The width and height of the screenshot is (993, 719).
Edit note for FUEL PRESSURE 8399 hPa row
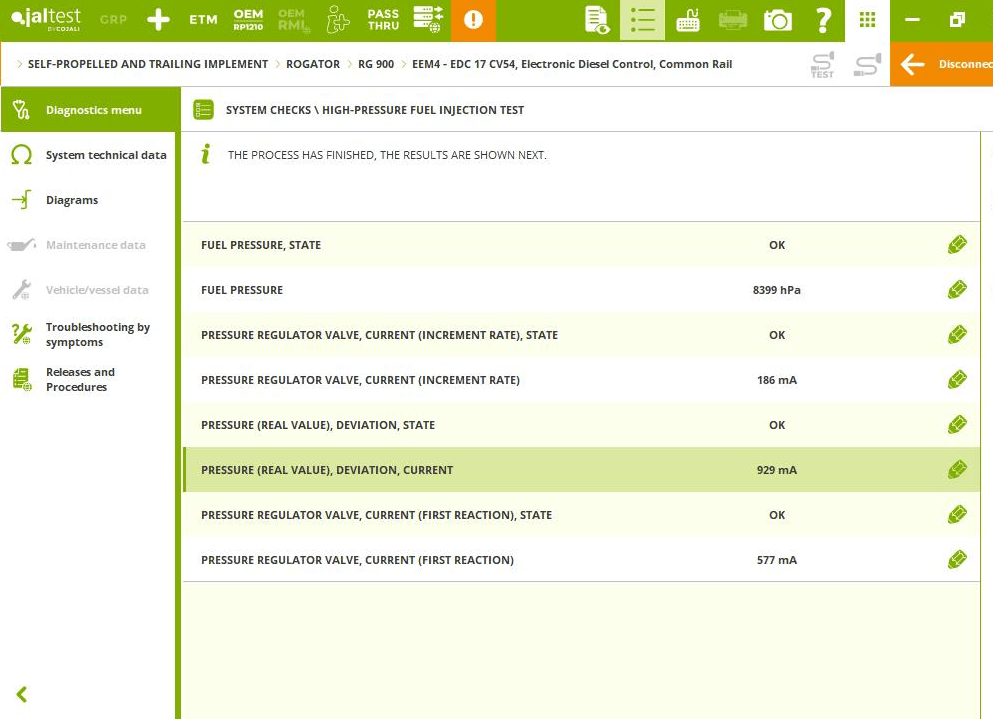pos(957,290)
